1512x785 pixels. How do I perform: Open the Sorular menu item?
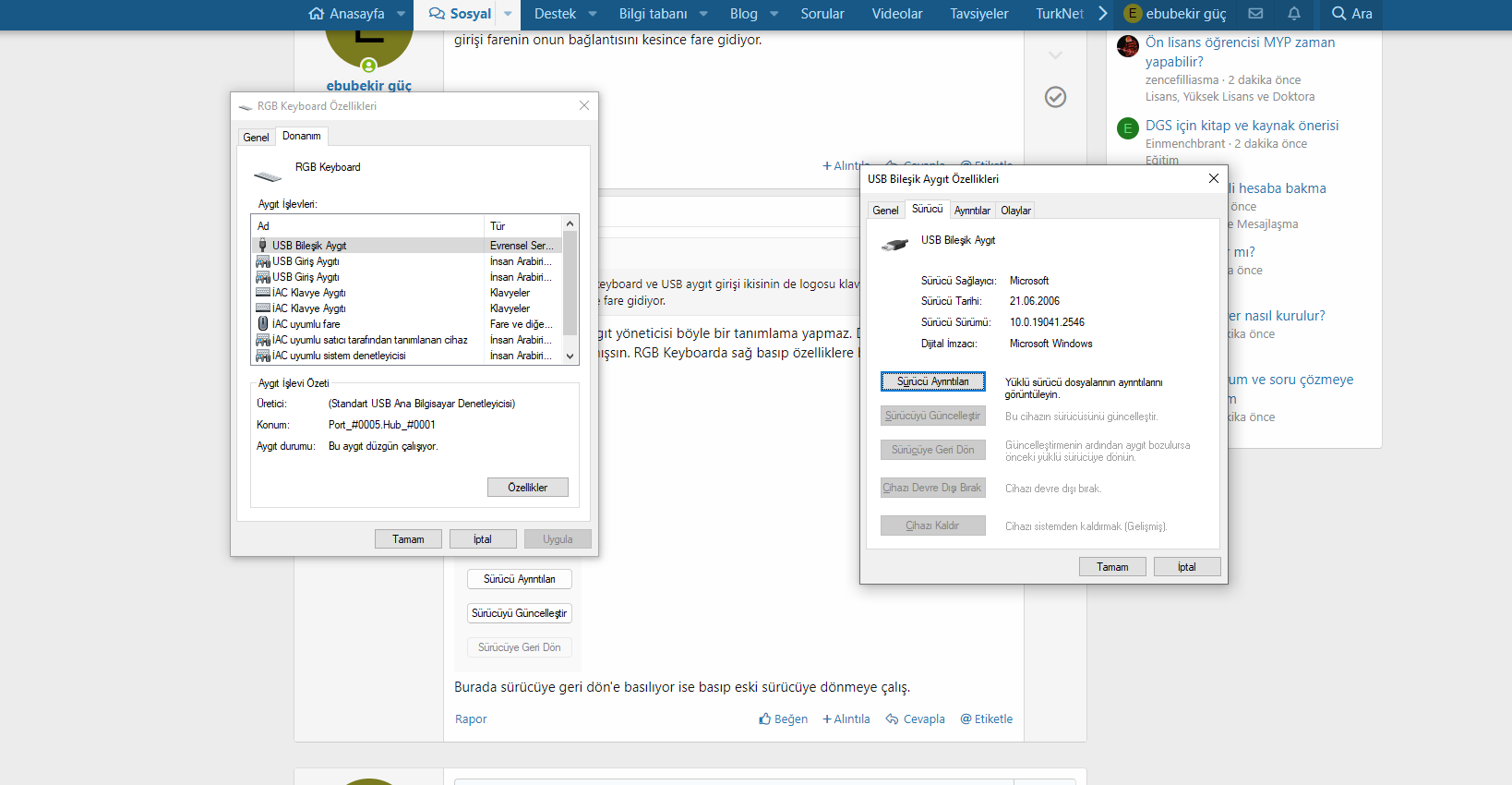pyautogui.click(x=822, y=14)
